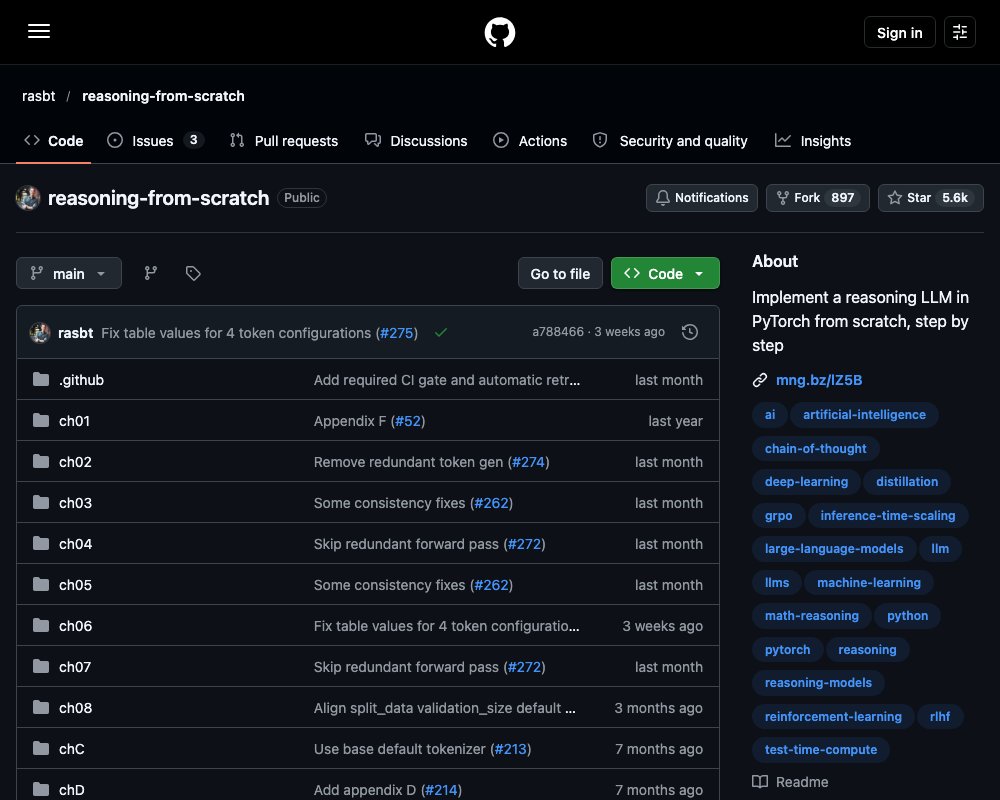View branches via the branch icon
The width and height of the screenshot is (1000, 800).
tap(151, 273)
